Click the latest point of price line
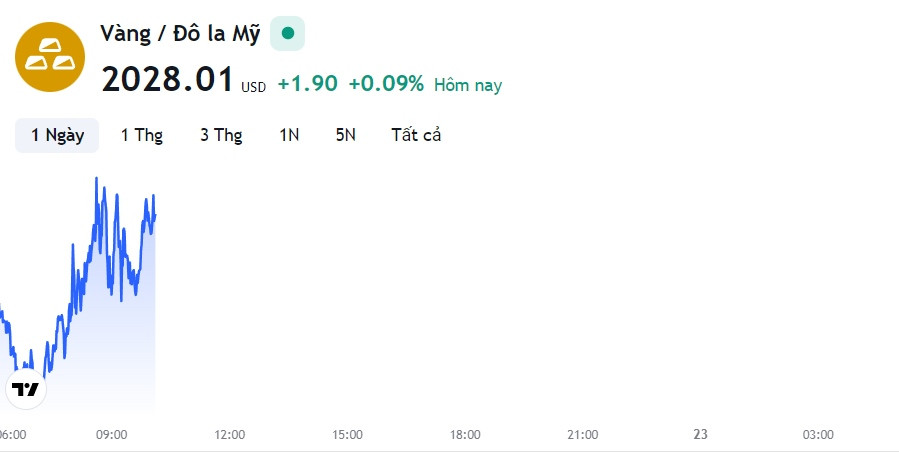 tap(155, 215)
